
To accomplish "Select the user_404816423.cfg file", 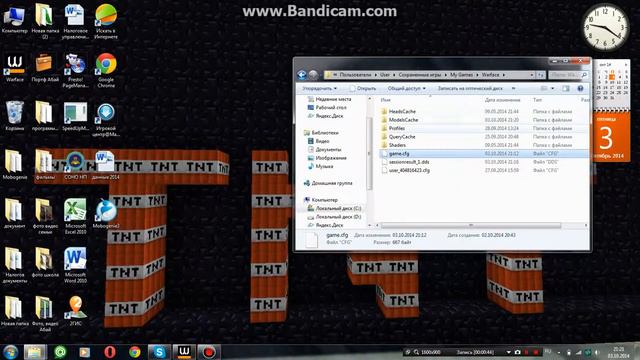I will (x=484, y=170).
